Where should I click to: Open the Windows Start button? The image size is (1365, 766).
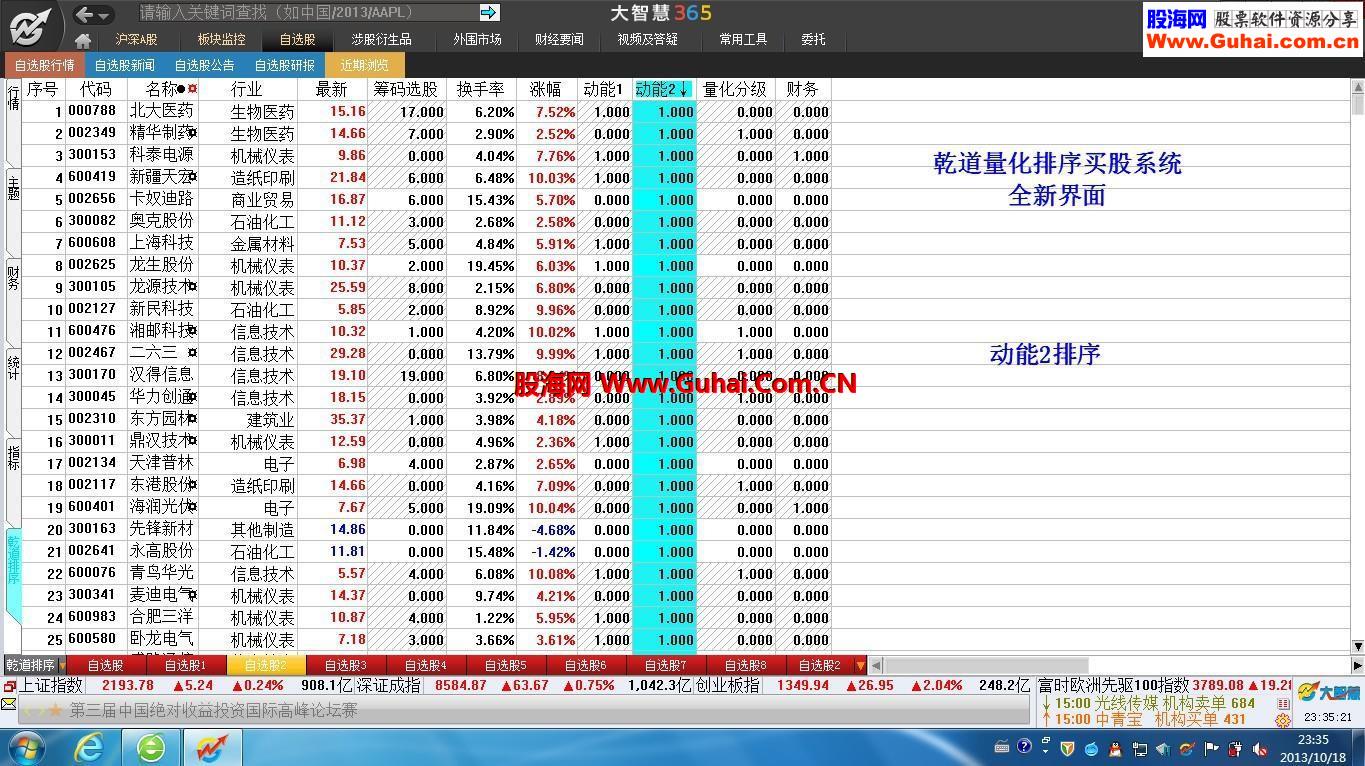click(x=25, y=747)
